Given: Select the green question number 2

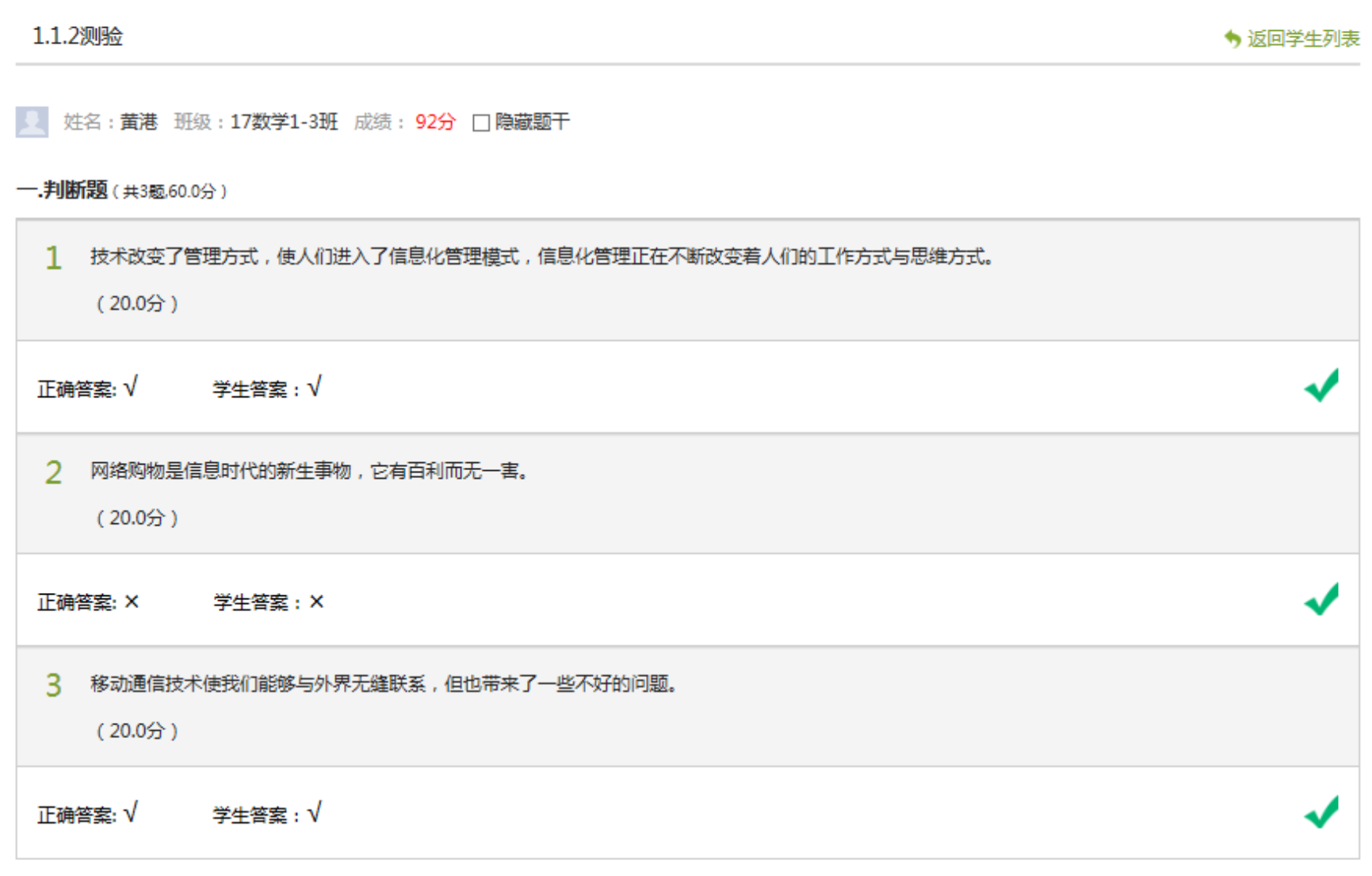Looking at the screenshot, I should tap(53, 472).
